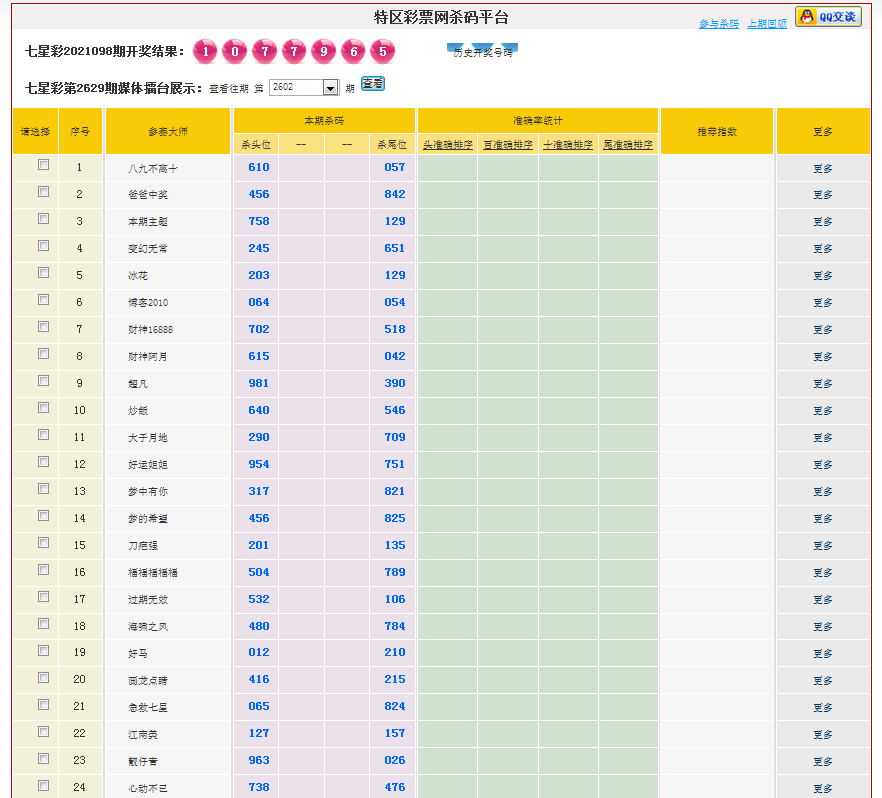Sort by 百准确排序 column header
This screenshot has width=882, height=798.
point(507,145)
